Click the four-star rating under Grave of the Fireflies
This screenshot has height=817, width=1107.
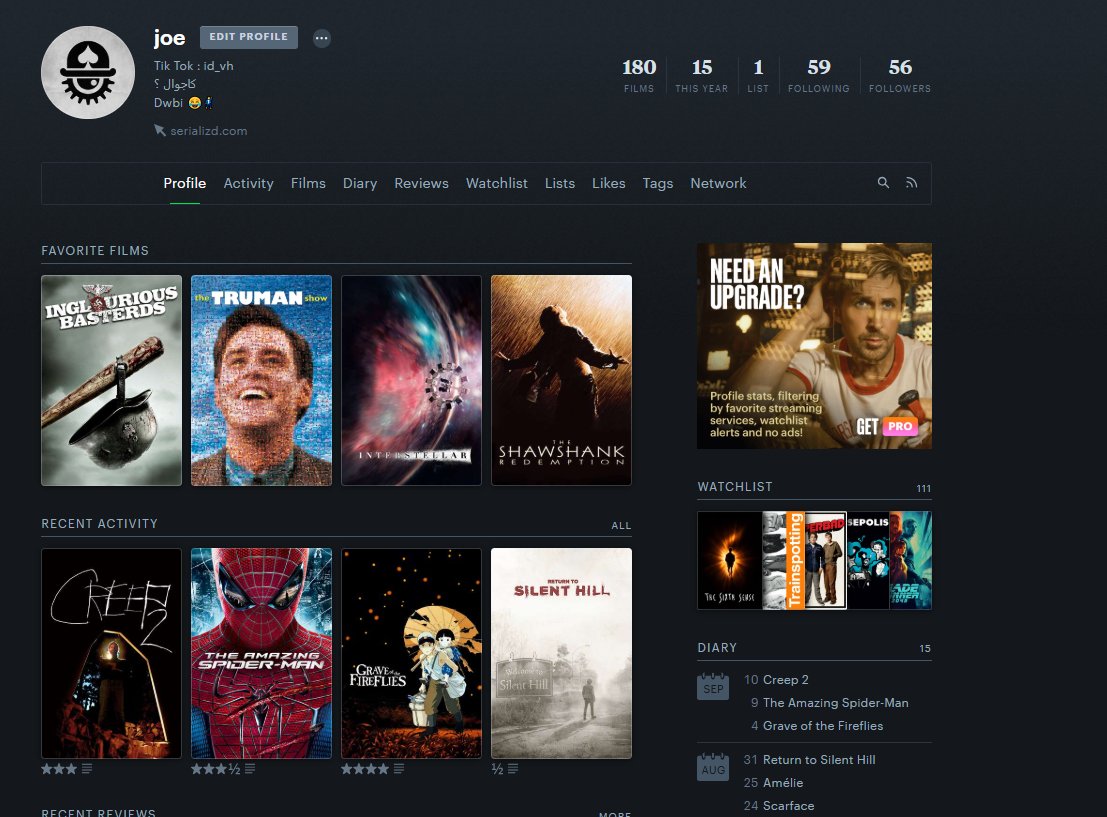tap(365, 769)
